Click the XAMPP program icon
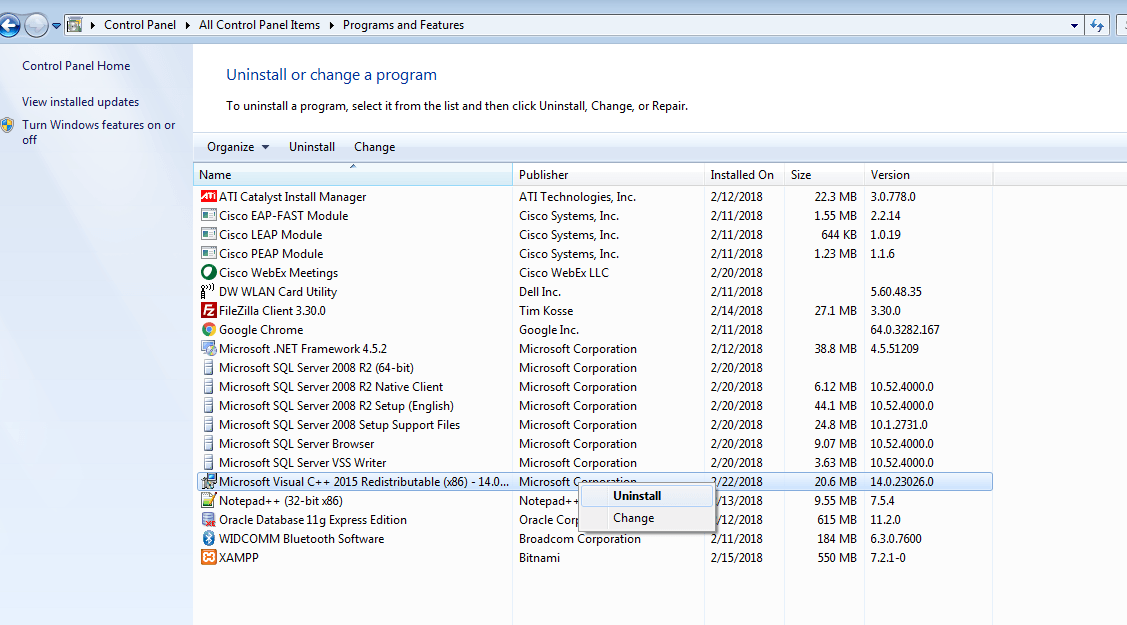 pyautogui.click(x=208, y=558)
